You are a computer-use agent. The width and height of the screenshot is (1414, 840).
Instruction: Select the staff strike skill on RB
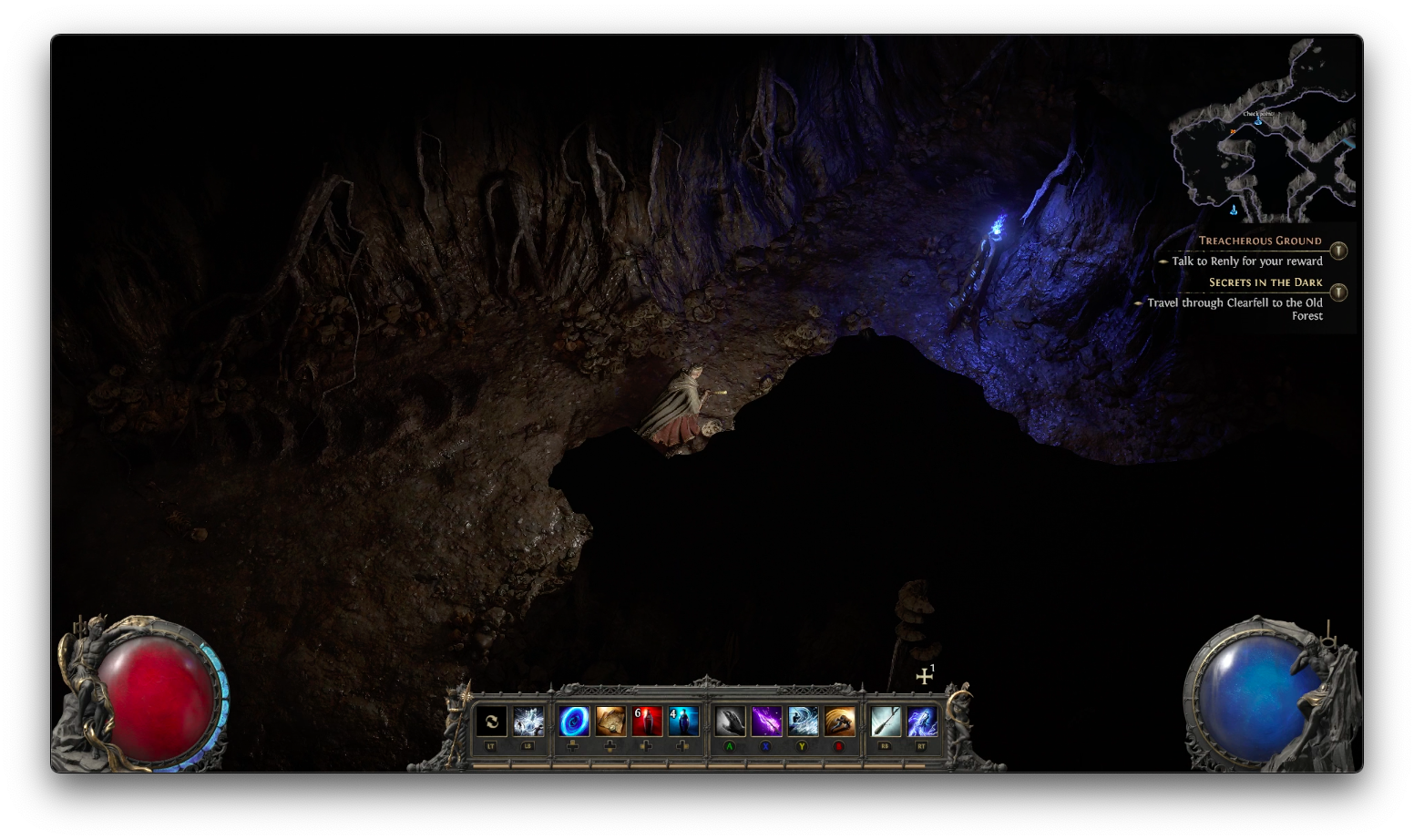coord(885,722)
